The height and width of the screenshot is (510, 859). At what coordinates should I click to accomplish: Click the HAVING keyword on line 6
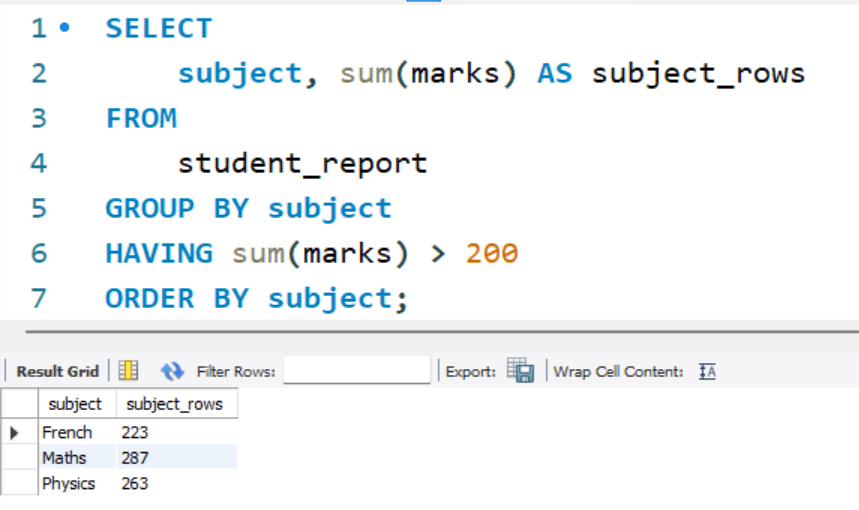159,253
